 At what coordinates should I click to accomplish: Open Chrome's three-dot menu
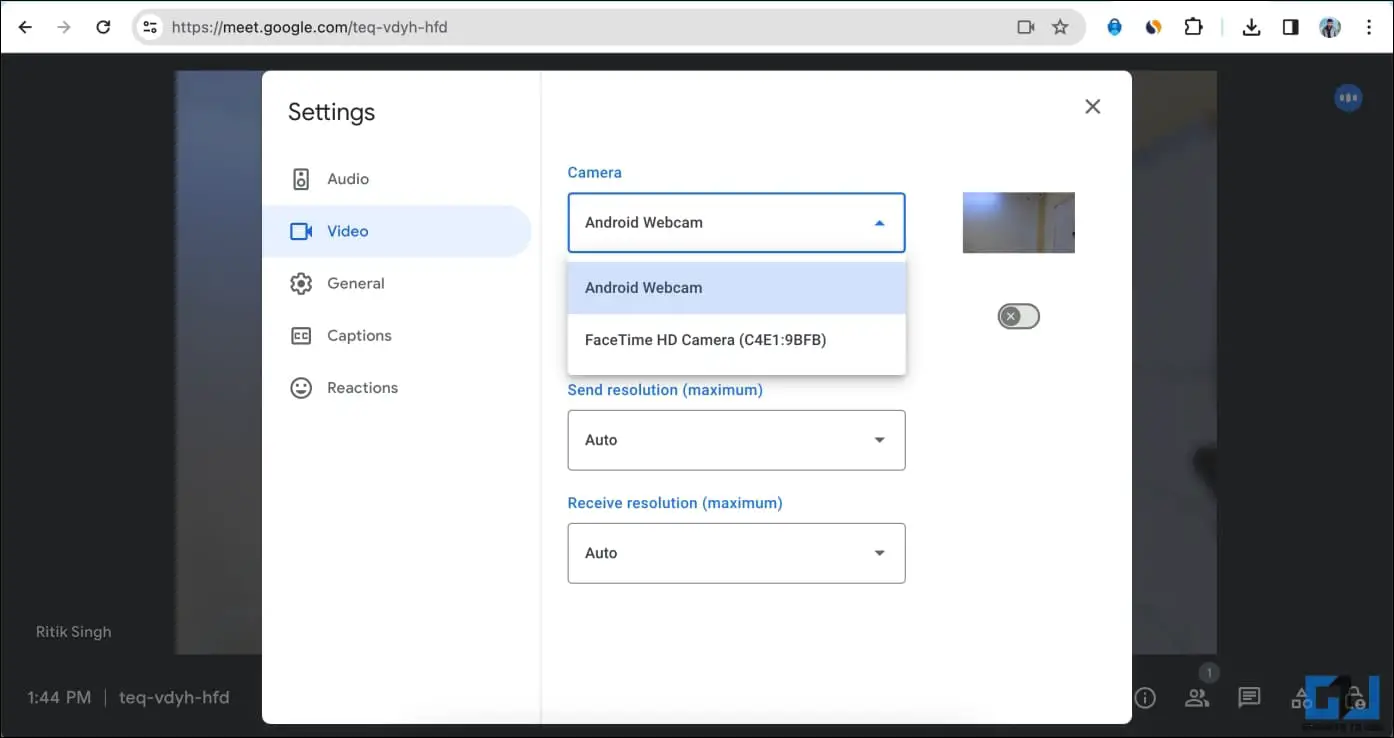tap(1368, 27)
